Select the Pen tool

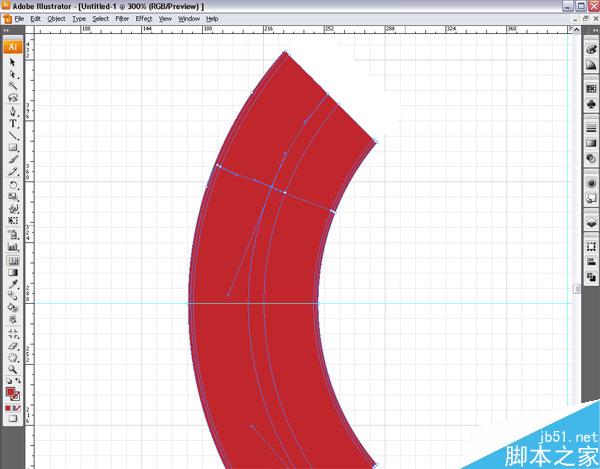13,112
